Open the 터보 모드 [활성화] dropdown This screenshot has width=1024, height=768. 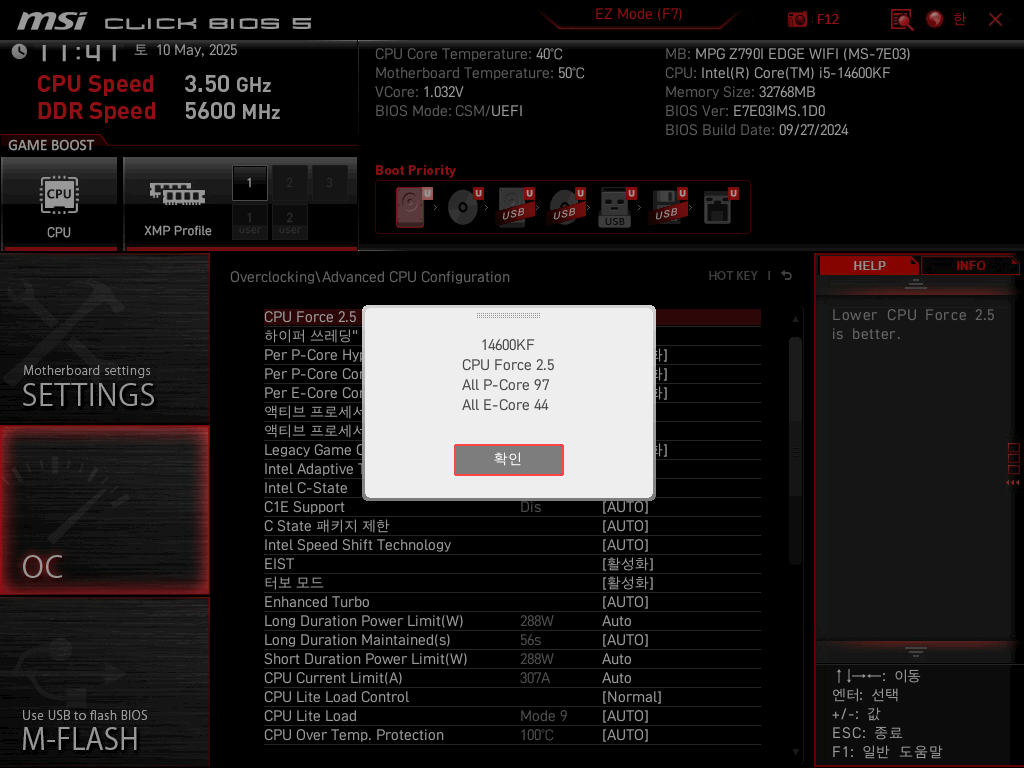(x=628, y=583)
